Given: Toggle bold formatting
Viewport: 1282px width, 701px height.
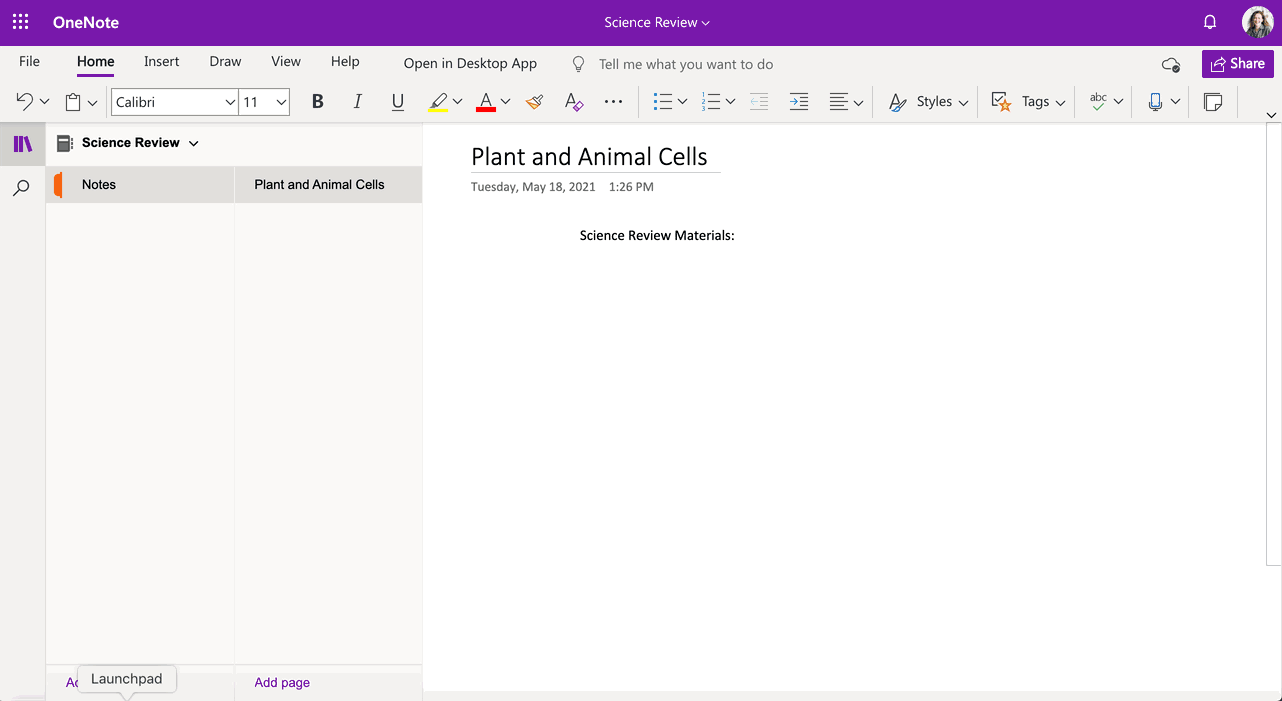Looking at the screenshot, I should coord(317,101).
